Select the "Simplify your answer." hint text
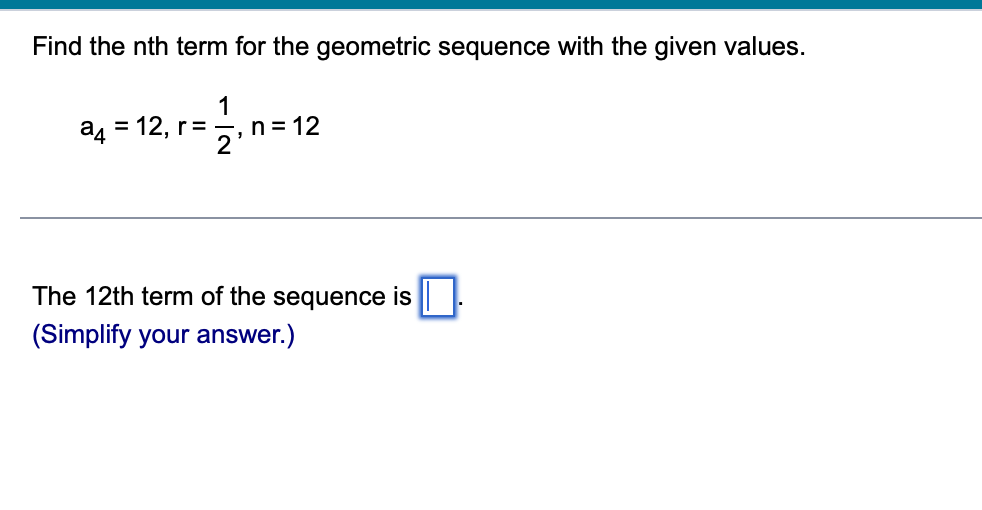982x510 pixels. point(163,335)
